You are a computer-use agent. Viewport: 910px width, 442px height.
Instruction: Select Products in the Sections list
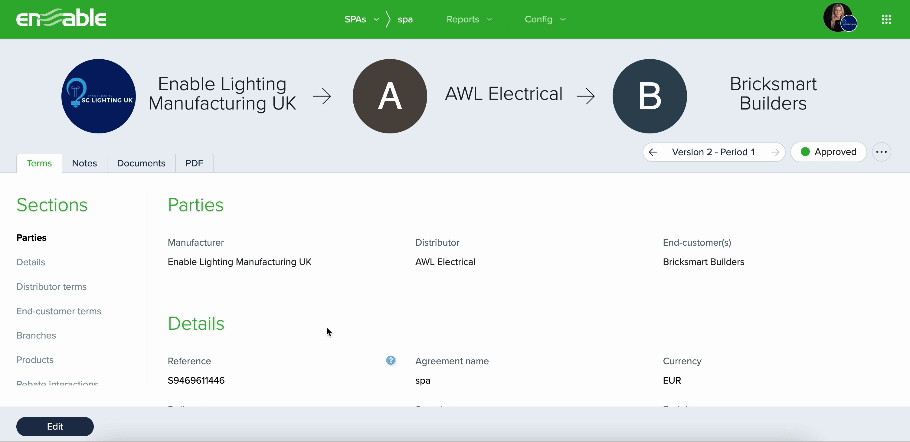(x=35, y=360)
